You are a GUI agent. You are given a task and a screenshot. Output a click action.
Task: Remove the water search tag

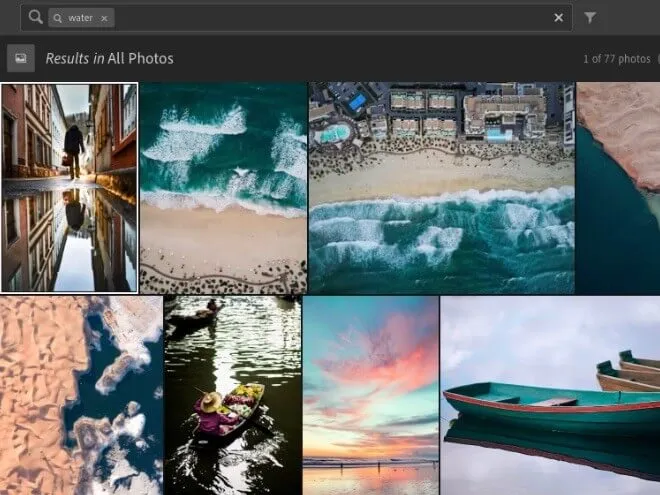click(104, 18)
